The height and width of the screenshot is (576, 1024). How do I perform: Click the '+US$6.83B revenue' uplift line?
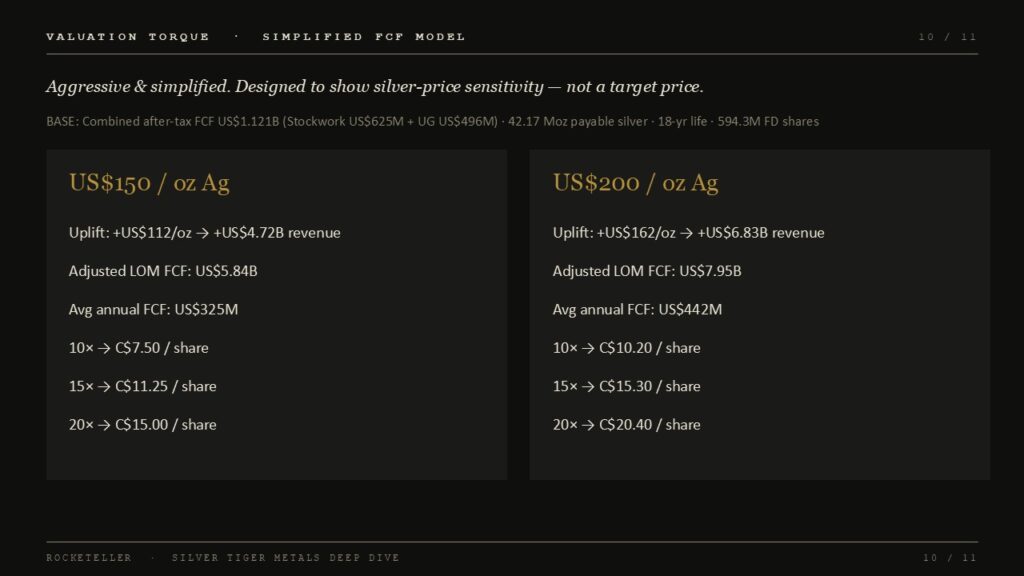coord(688,232)
